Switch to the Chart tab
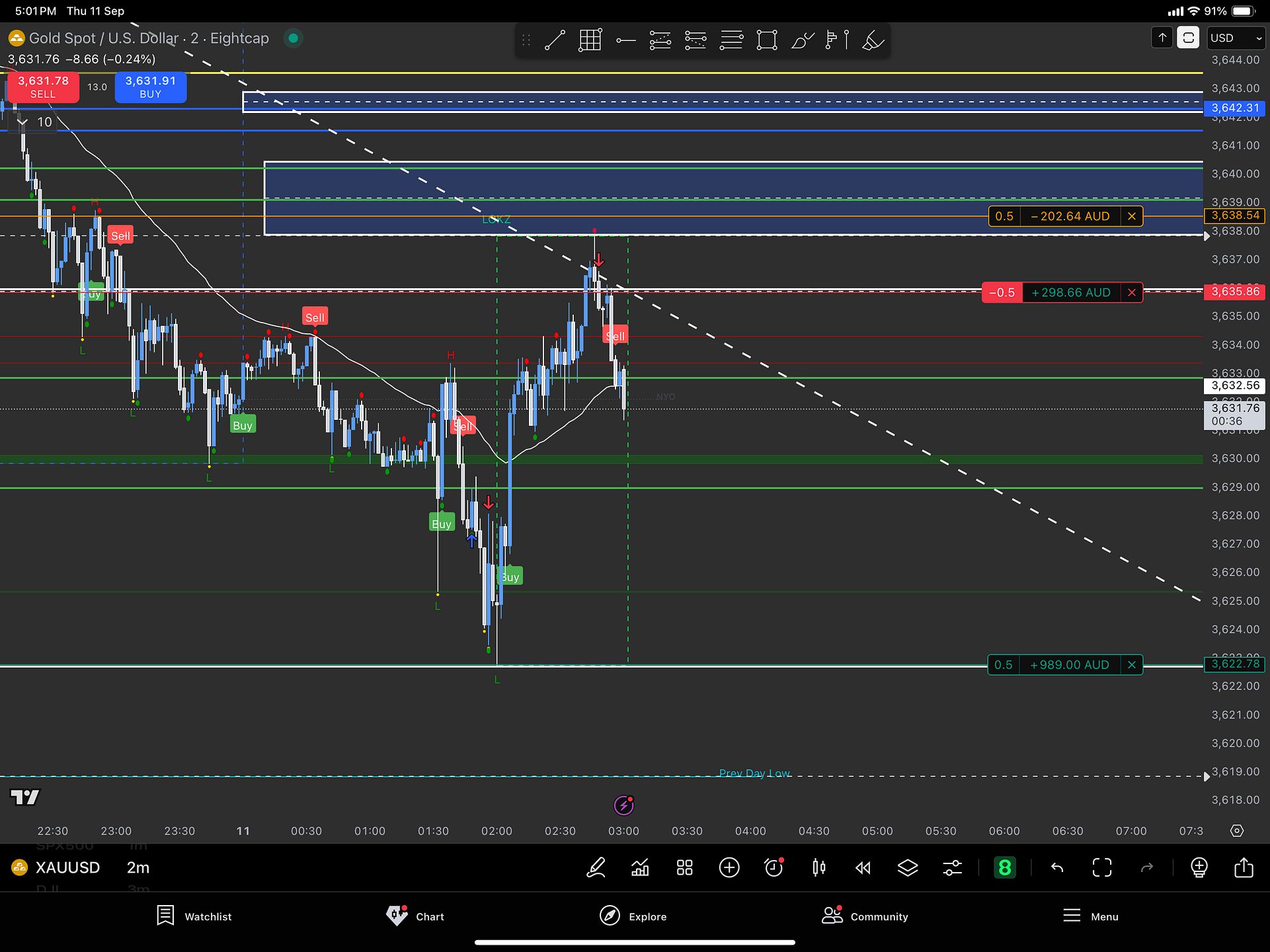 [x=416, y=916]
